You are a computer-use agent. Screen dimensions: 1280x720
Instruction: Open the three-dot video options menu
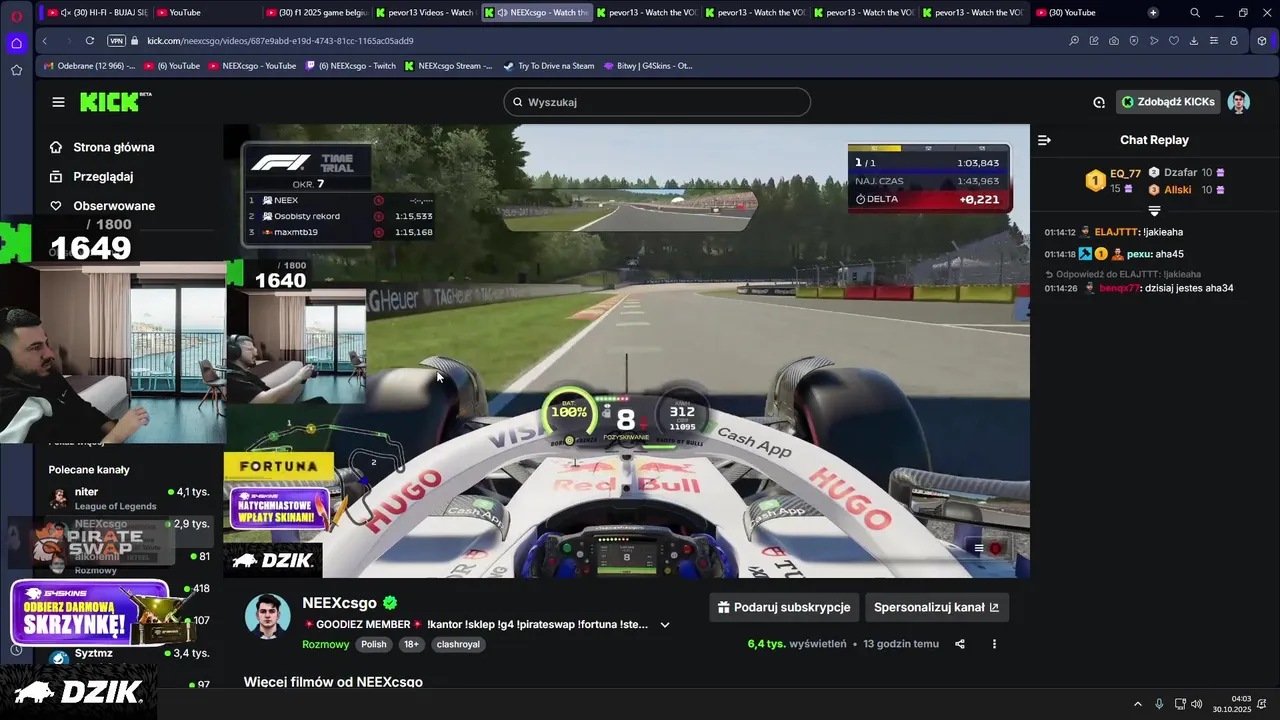click(x=994, y=644)
